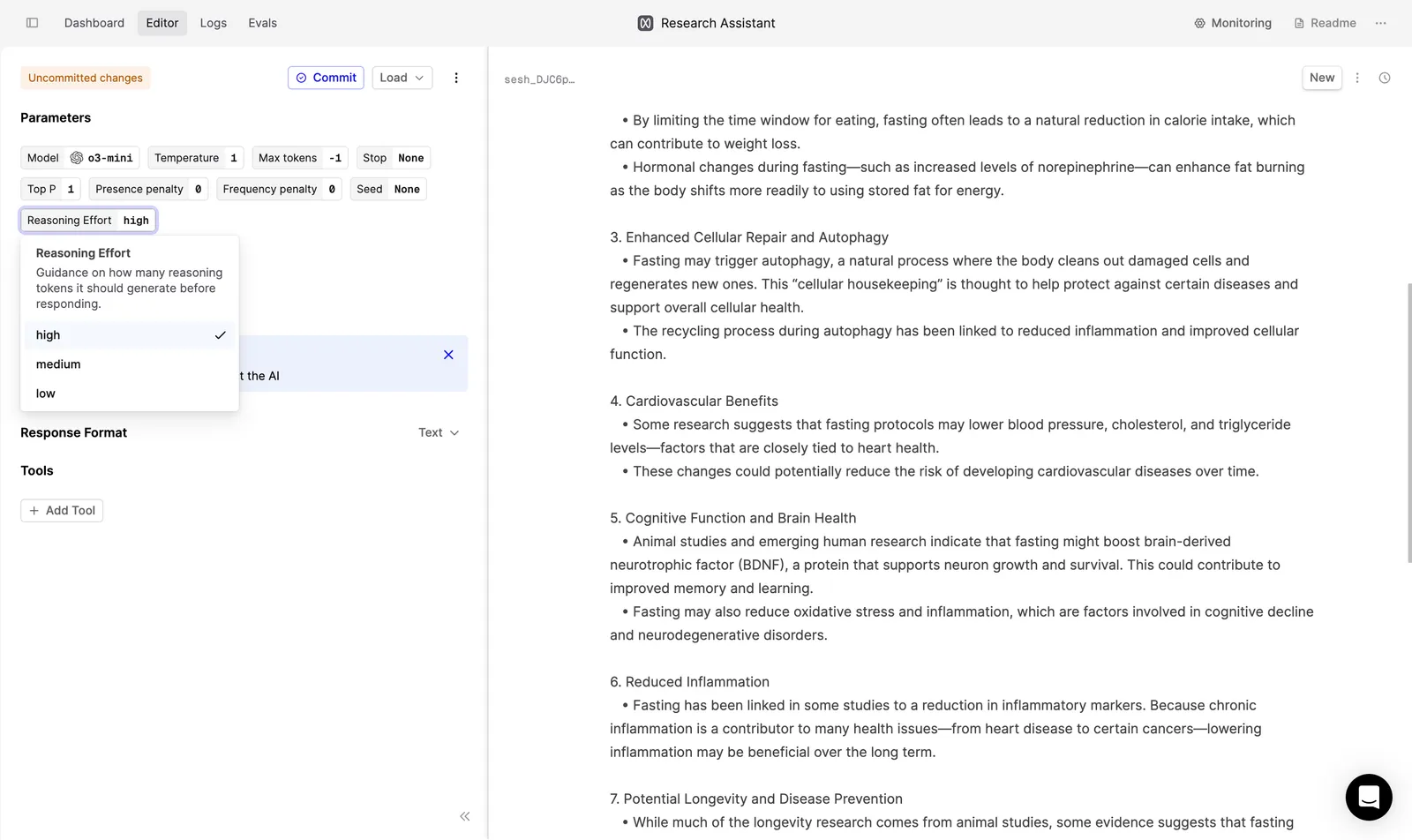1412x840 pixels.
Task: Open the kebab menu next to Load
Action: point(456,78)
